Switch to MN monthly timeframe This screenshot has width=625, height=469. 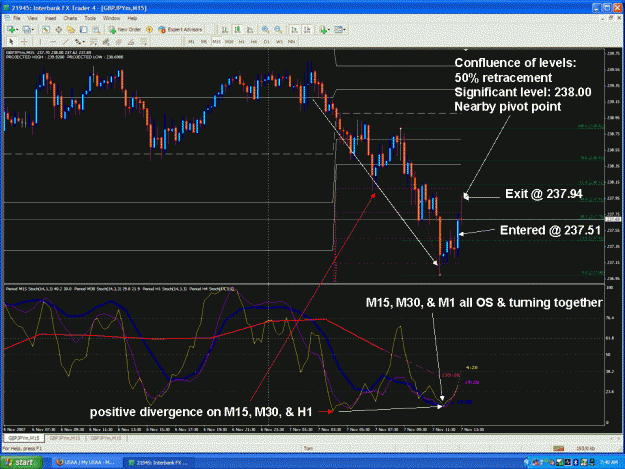click(x=292, y=41)
